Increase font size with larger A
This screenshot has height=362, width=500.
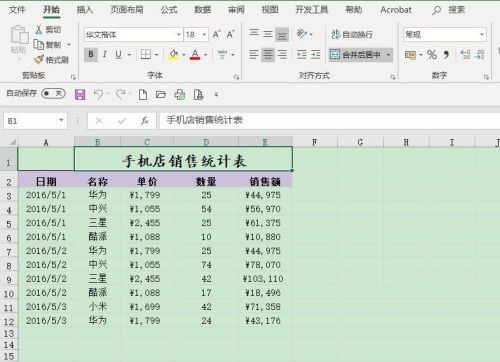click(217, 34)
